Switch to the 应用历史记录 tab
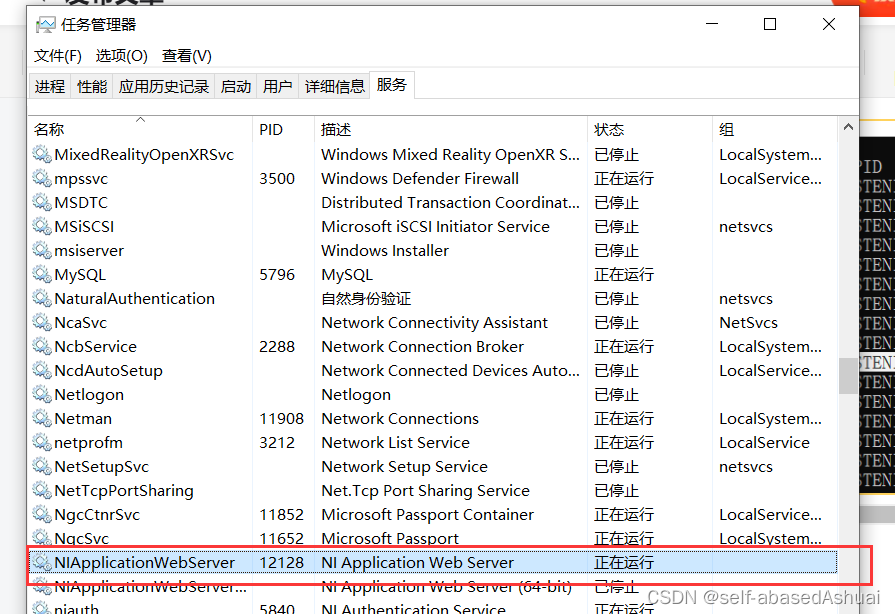This screenshot has width=895, height=614. tap(164, 86)
